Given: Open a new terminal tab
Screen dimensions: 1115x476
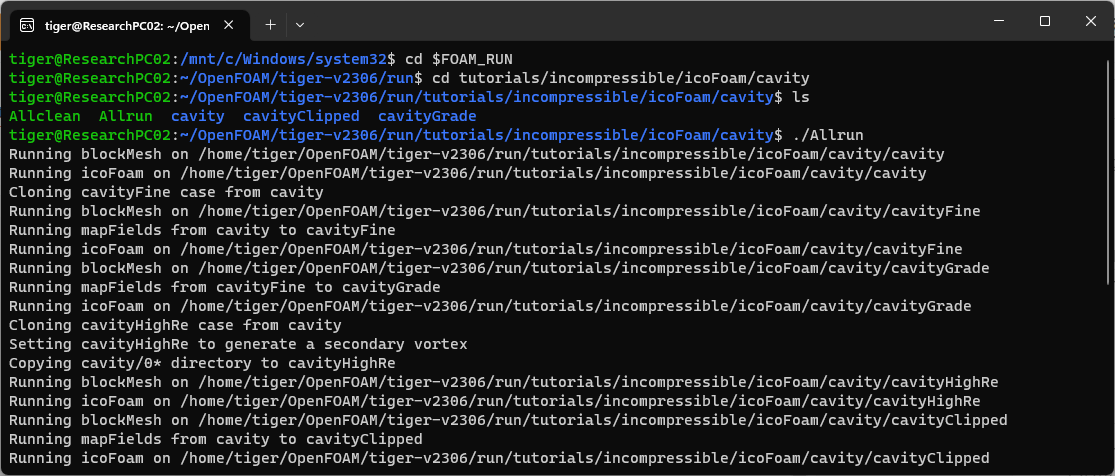Looking at the screenshot, I should tap(270, 25).
